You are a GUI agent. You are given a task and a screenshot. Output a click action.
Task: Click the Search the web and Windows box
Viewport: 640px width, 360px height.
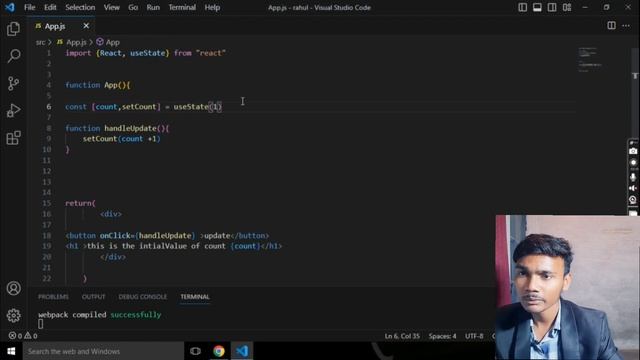click(x=103, y=351)
